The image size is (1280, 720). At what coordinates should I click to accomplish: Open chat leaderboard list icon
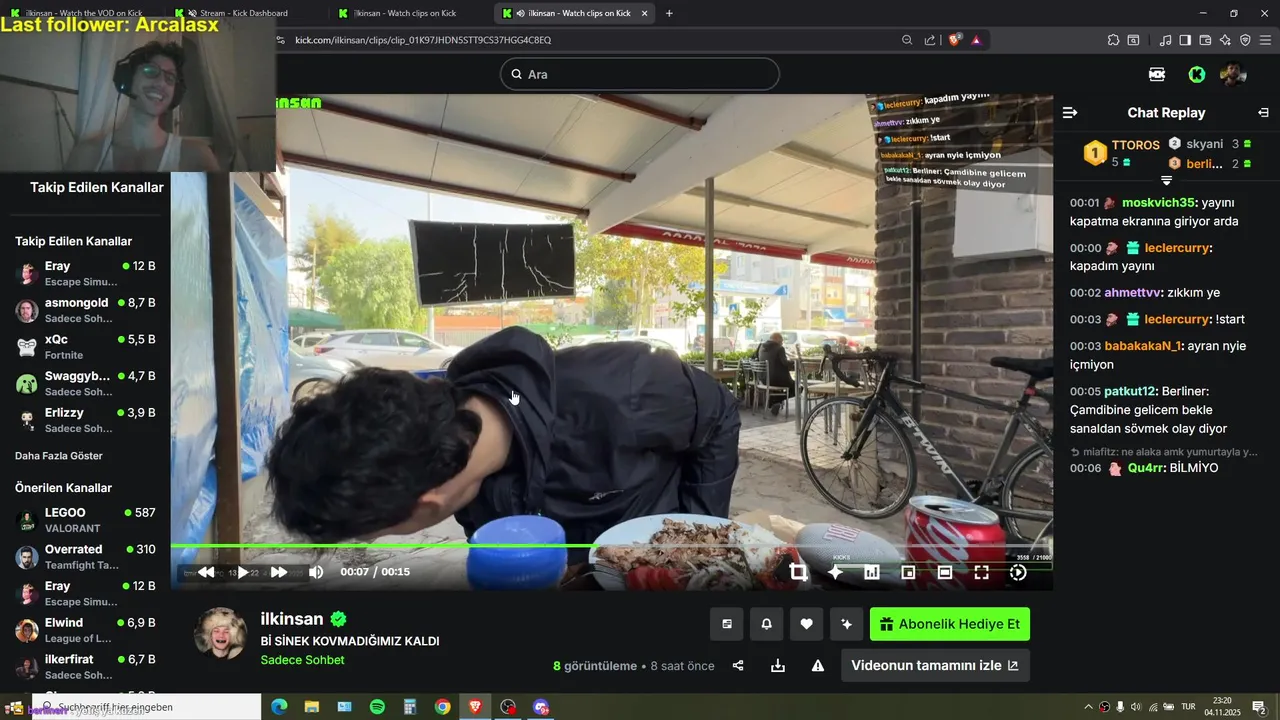1070,112
